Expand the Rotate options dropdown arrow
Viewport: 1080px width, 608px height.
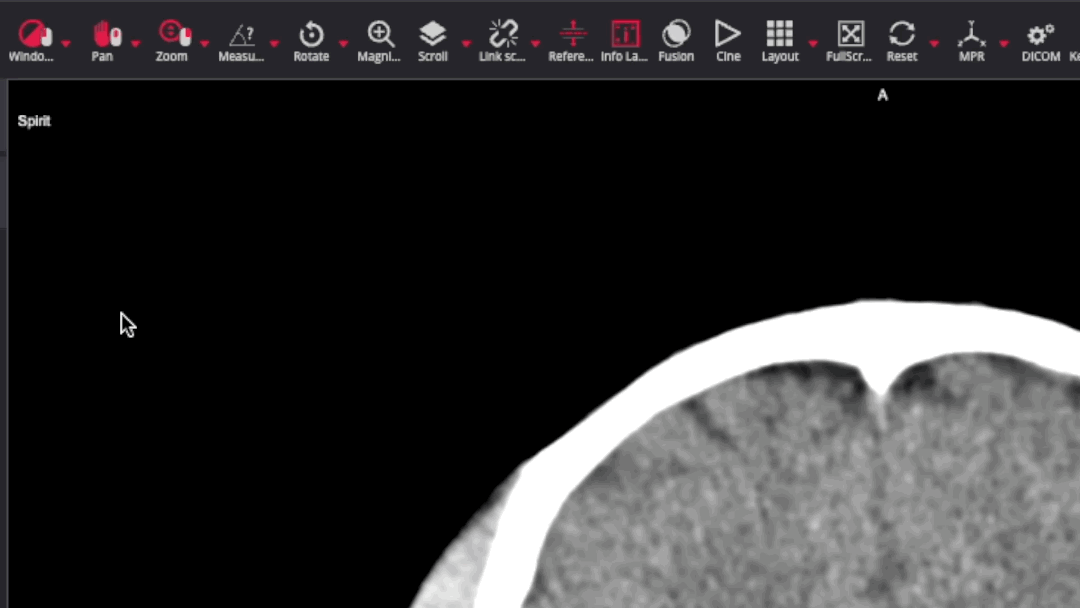tap(343, 44)
